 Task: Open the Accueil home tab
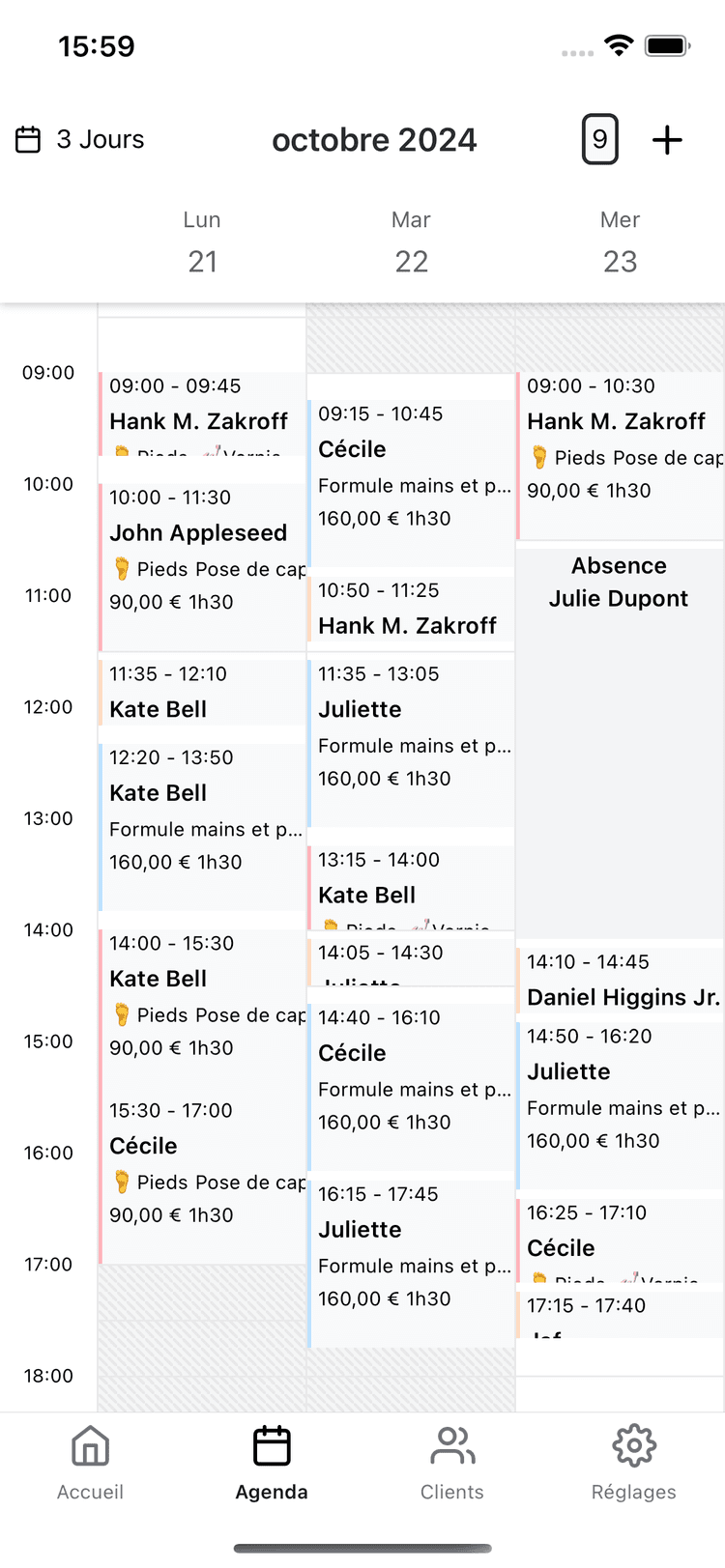(90, 1463)
